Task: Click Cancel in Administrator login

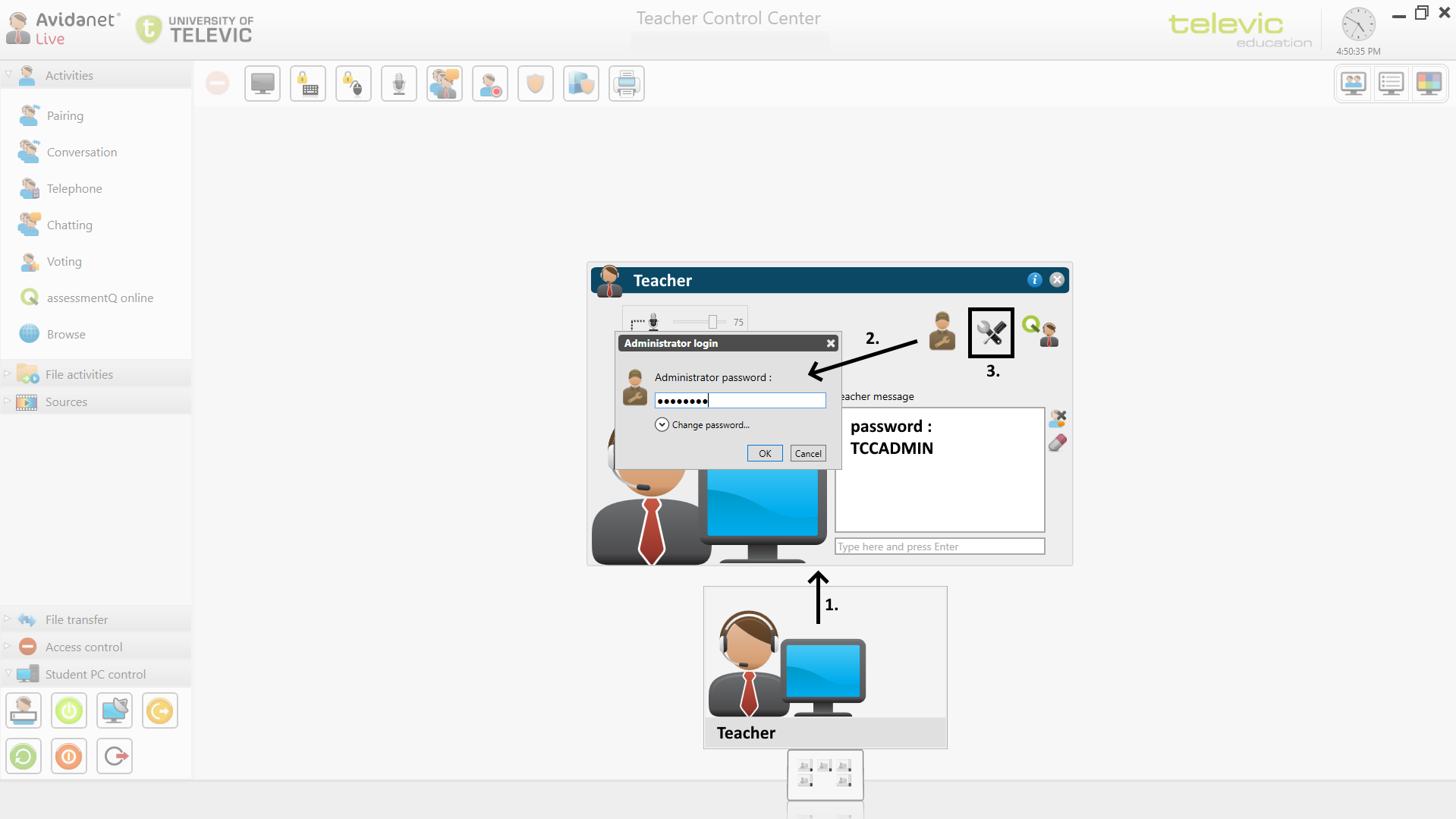Action: [808, 454]
